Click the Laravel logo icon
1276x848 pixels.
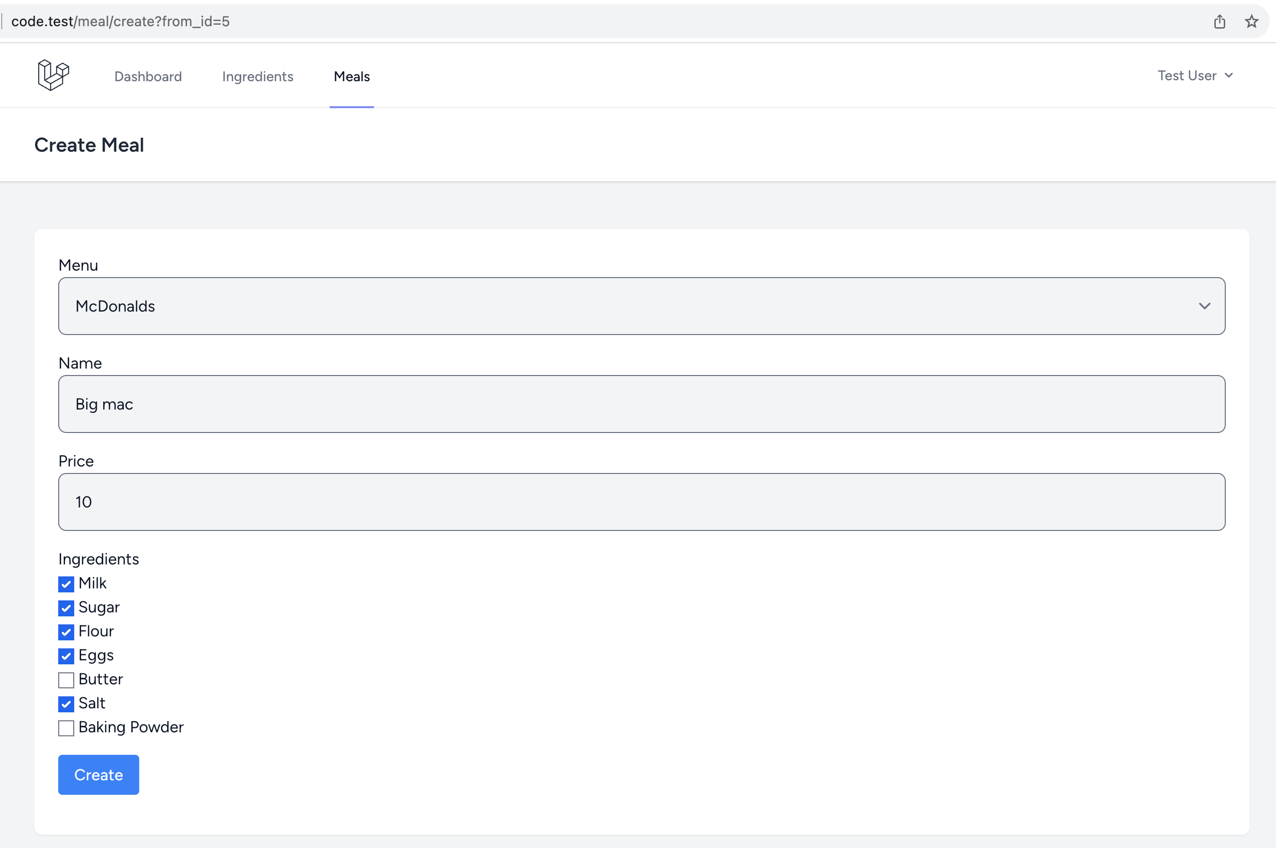coord(53,75)
